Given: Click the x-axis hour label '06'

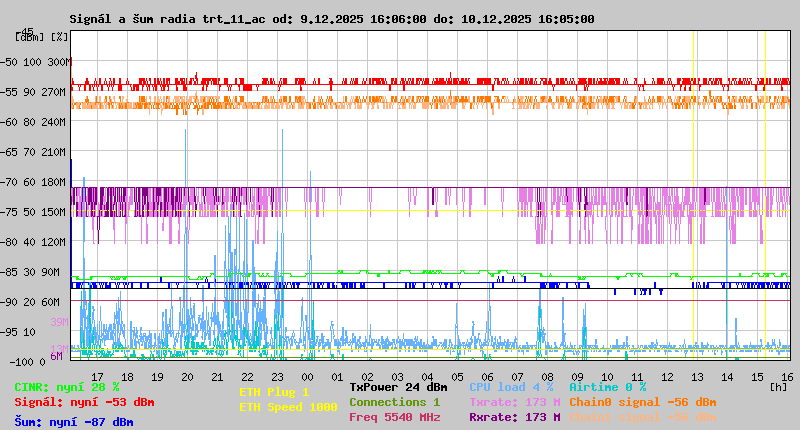Looking at the screenshot, I should pyautogui.click(x=487, y=377).
